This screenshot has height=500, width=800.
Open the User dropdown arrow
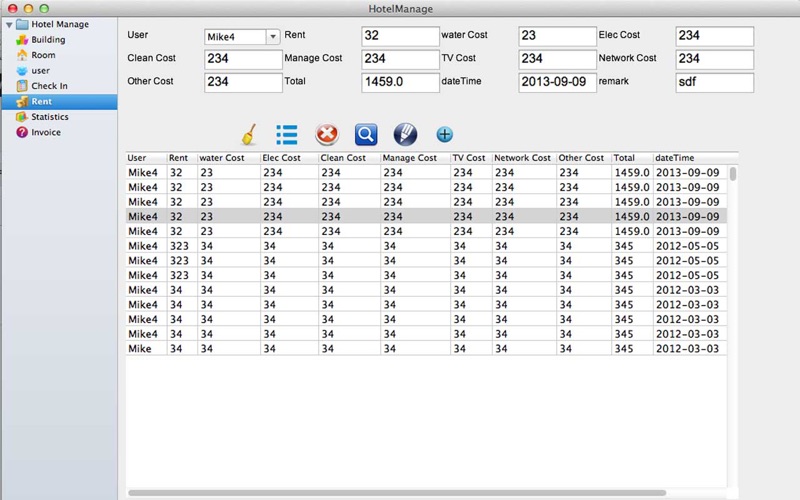[x=272, y=37]
